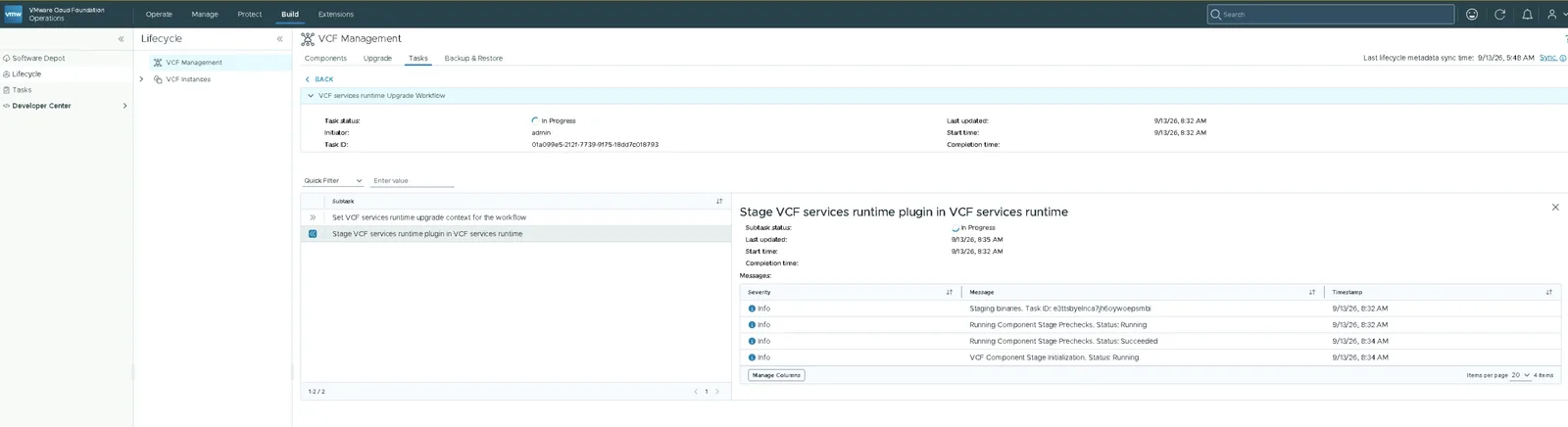Sort messages by Timestamp
1568x427 pixels.
[1548, 293]
